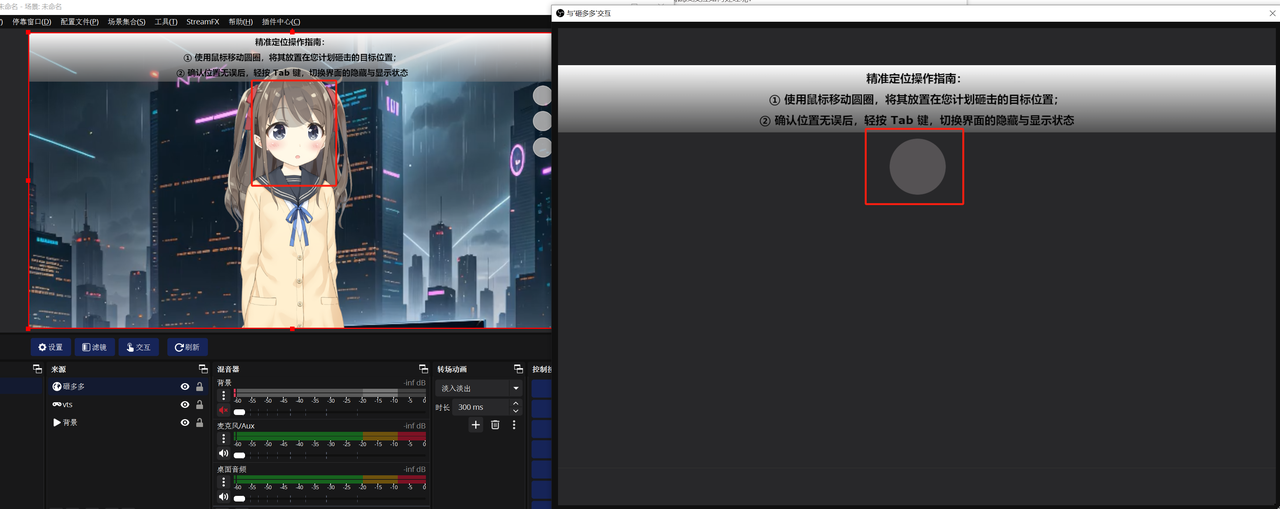
Task: Open the 停靠窗口(D) menu
Action: (32, 22)
